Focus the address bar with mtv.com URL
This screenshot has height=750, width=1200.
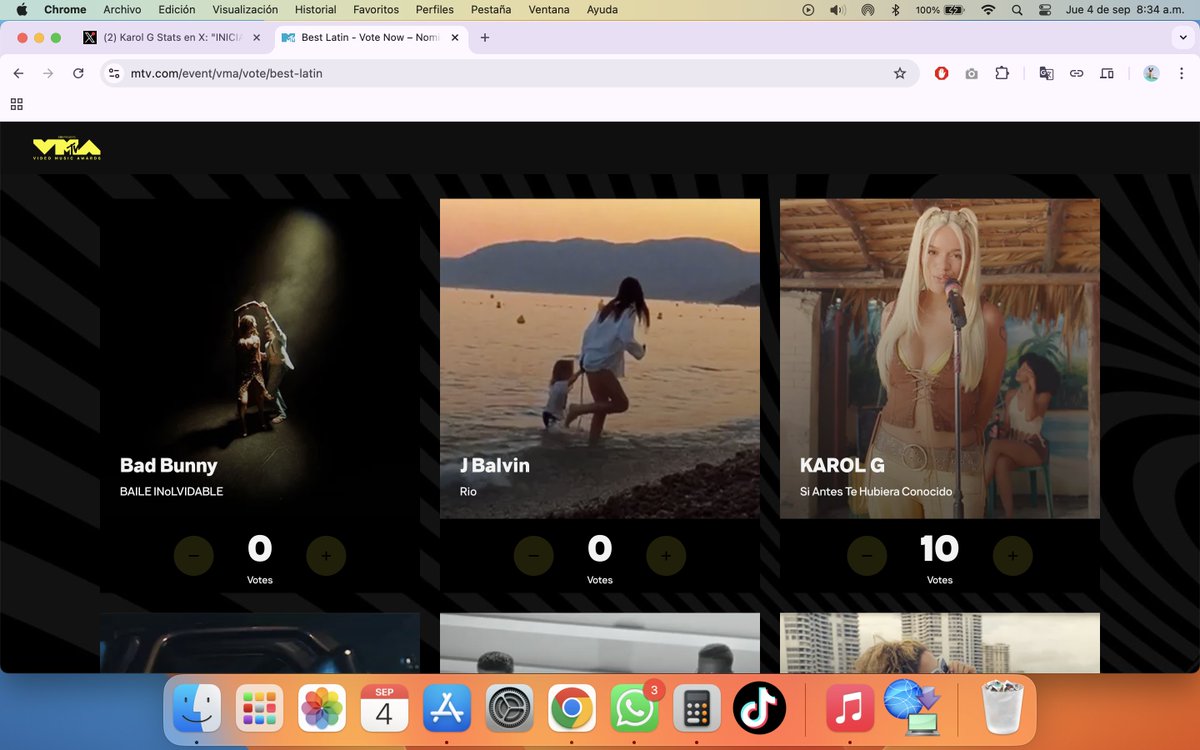(510, 73)
